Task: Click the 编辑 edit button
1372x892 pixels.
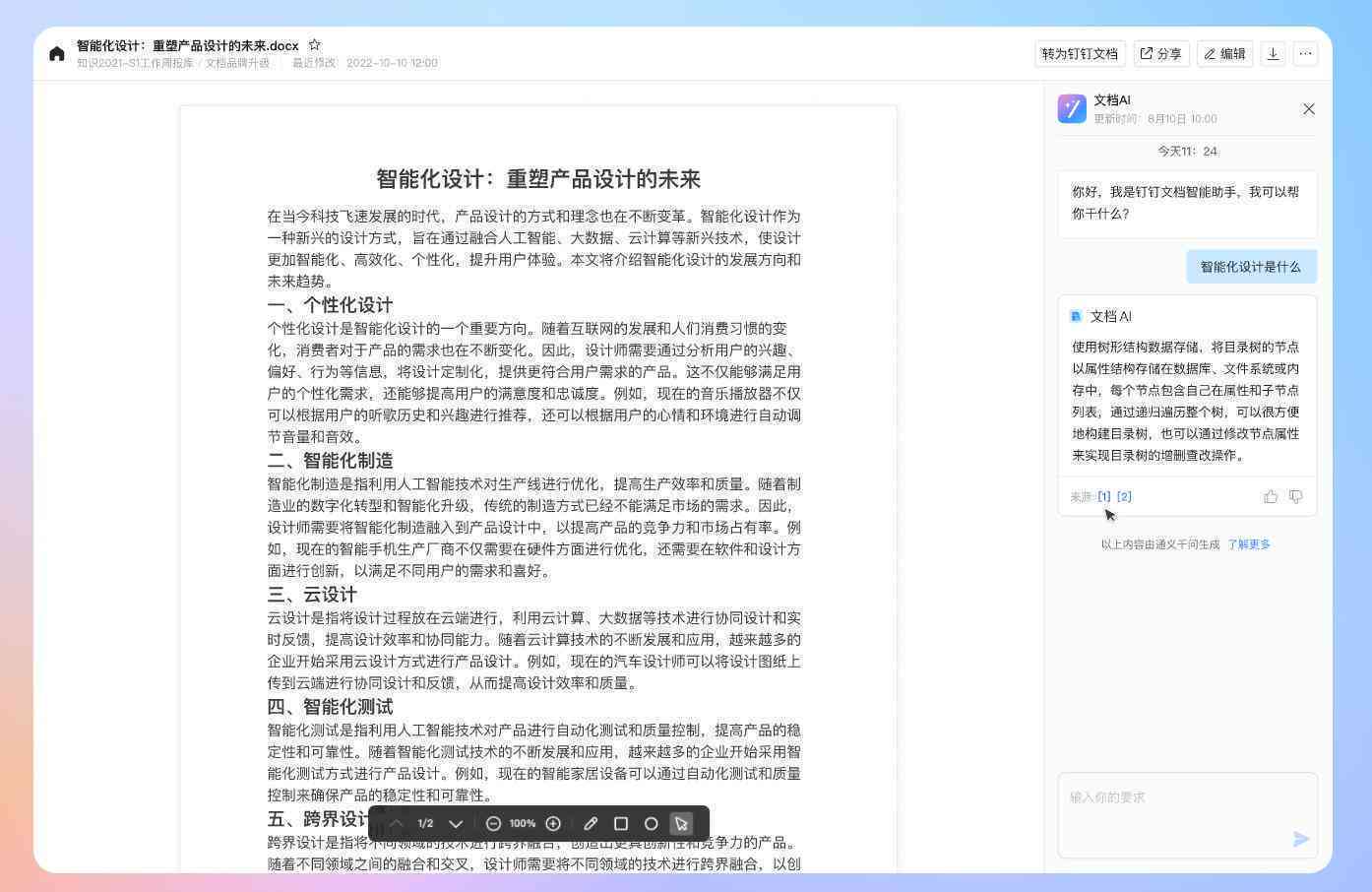Action: (x=1224, y=54)
